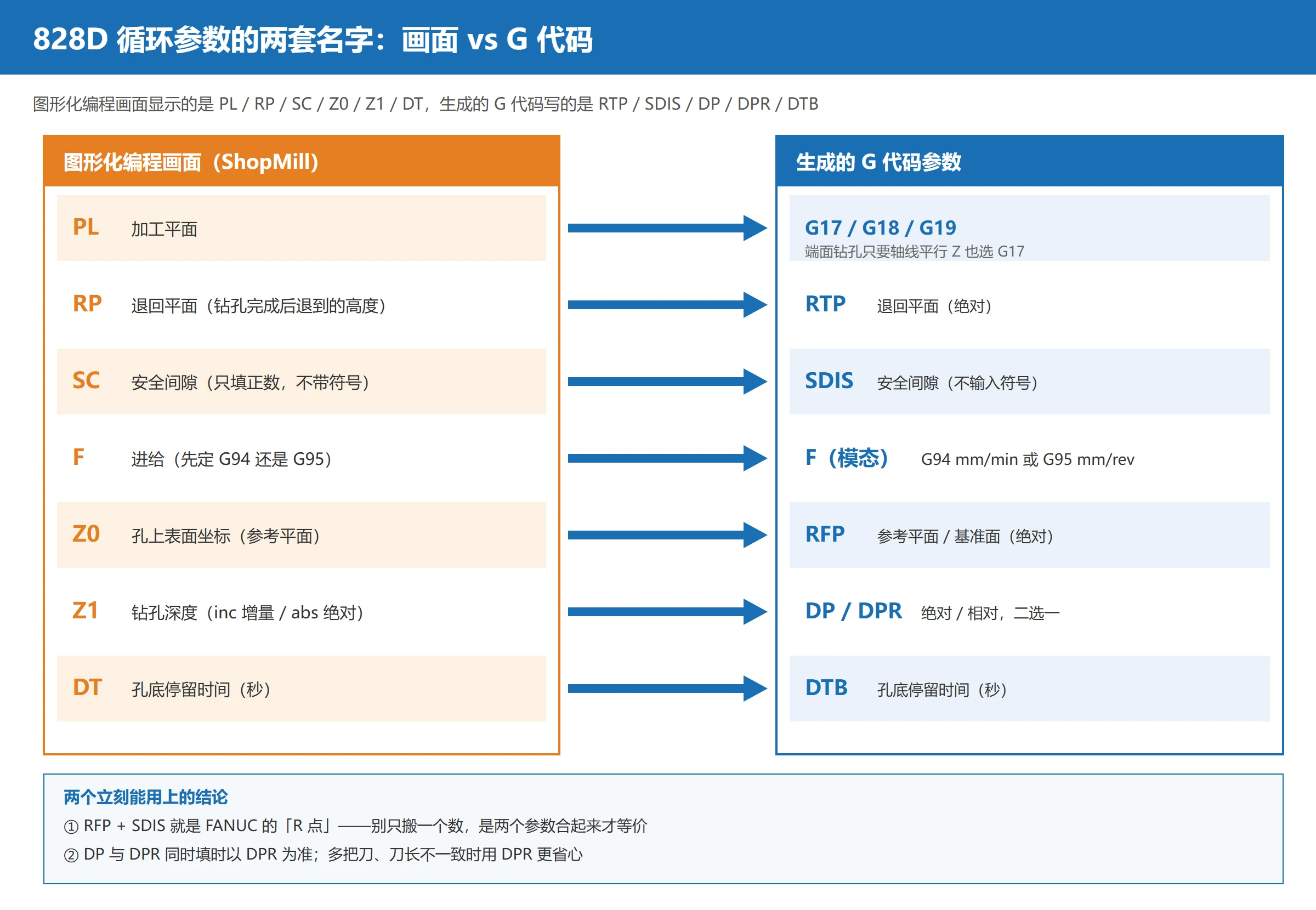Click the G17 / G18 / G19 label
This screenshot has height=910, width=1316.
pyautogui.click(x=881, y=228)
